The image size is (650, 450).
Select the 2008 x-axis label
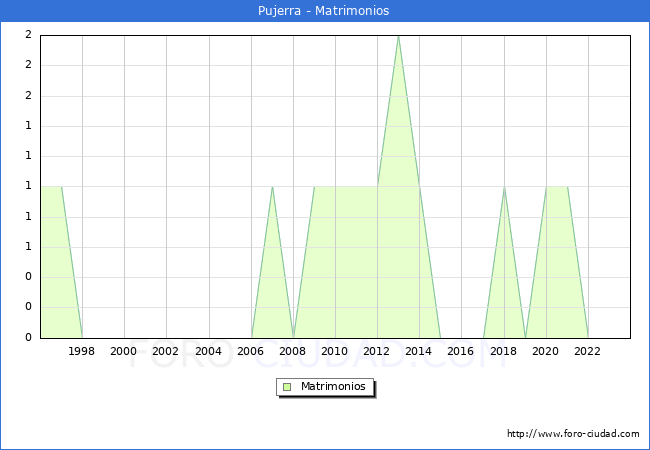[293, 351]
